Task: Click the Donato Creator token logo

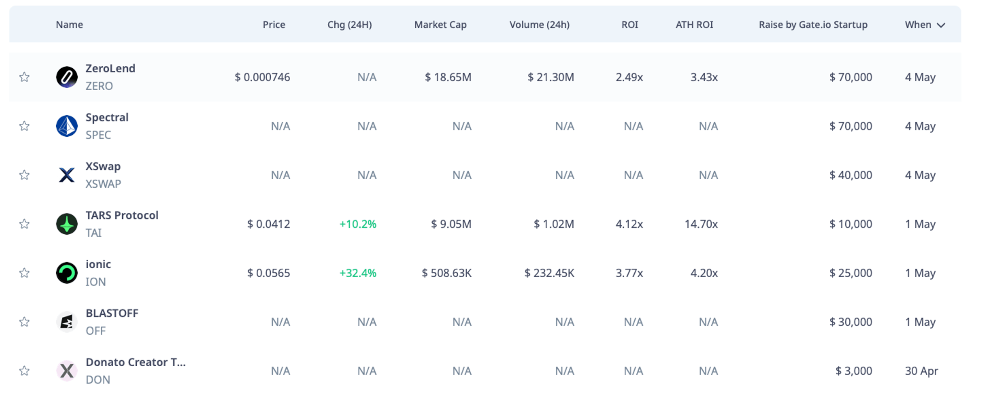Action: coord(67,371)
